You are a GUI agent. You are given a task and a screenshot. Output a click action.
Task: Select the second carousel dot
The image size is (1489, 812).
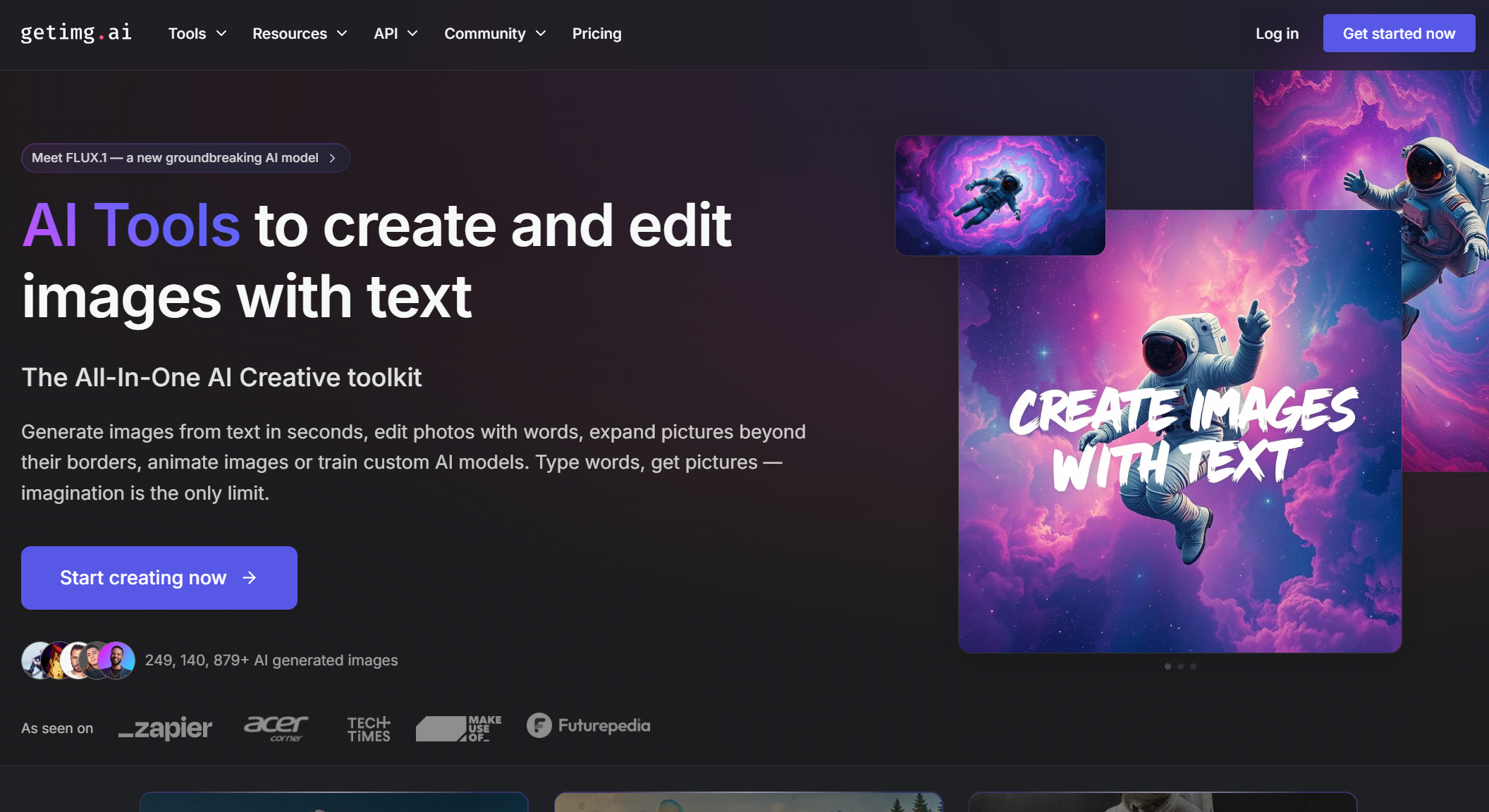click(1180, 666)
